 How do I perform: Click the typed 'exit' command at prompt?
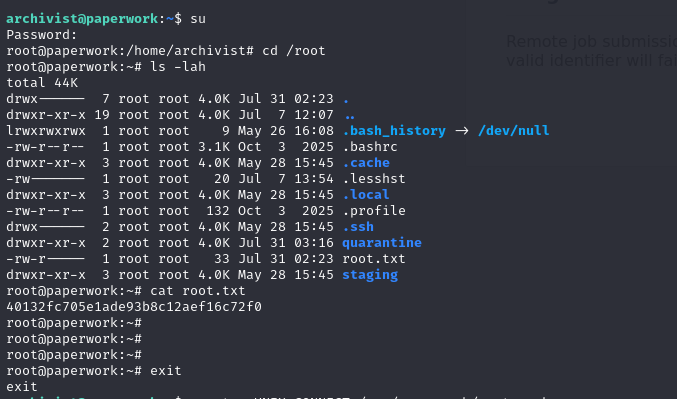coord(166,371)
